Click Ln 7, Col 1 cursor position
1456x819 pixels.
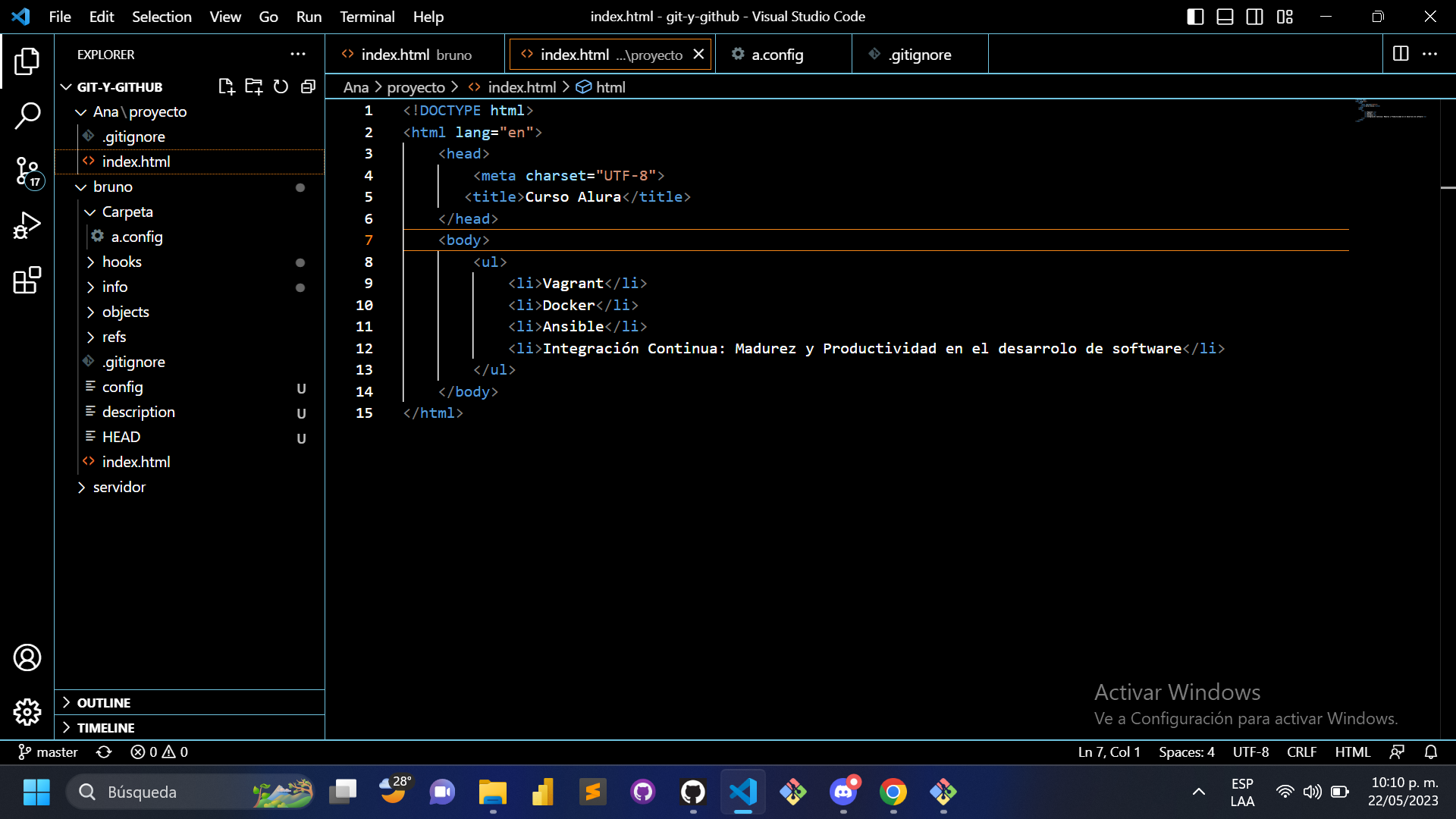pos(1109,752)
